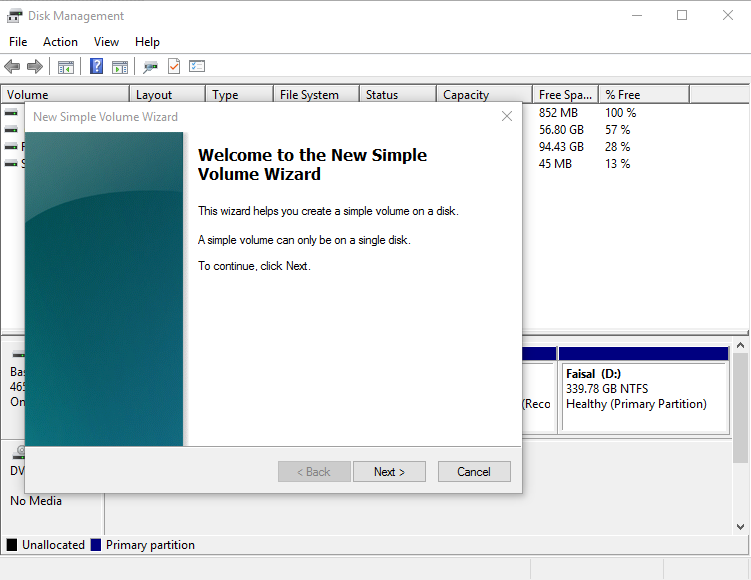Viewport: 751px width, 580px height.
Task: Sort by the File System column header
Action: tap(309, 95)
